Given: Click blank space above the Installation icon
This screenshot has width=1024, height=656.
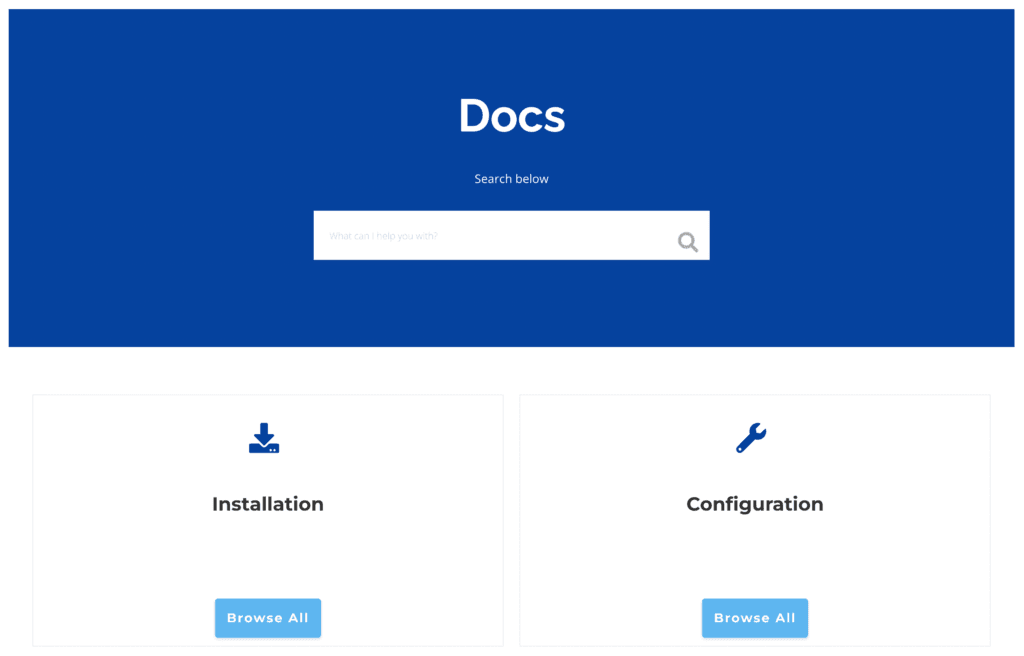Looking at the screenshot, I should click(x=267, y=407).
